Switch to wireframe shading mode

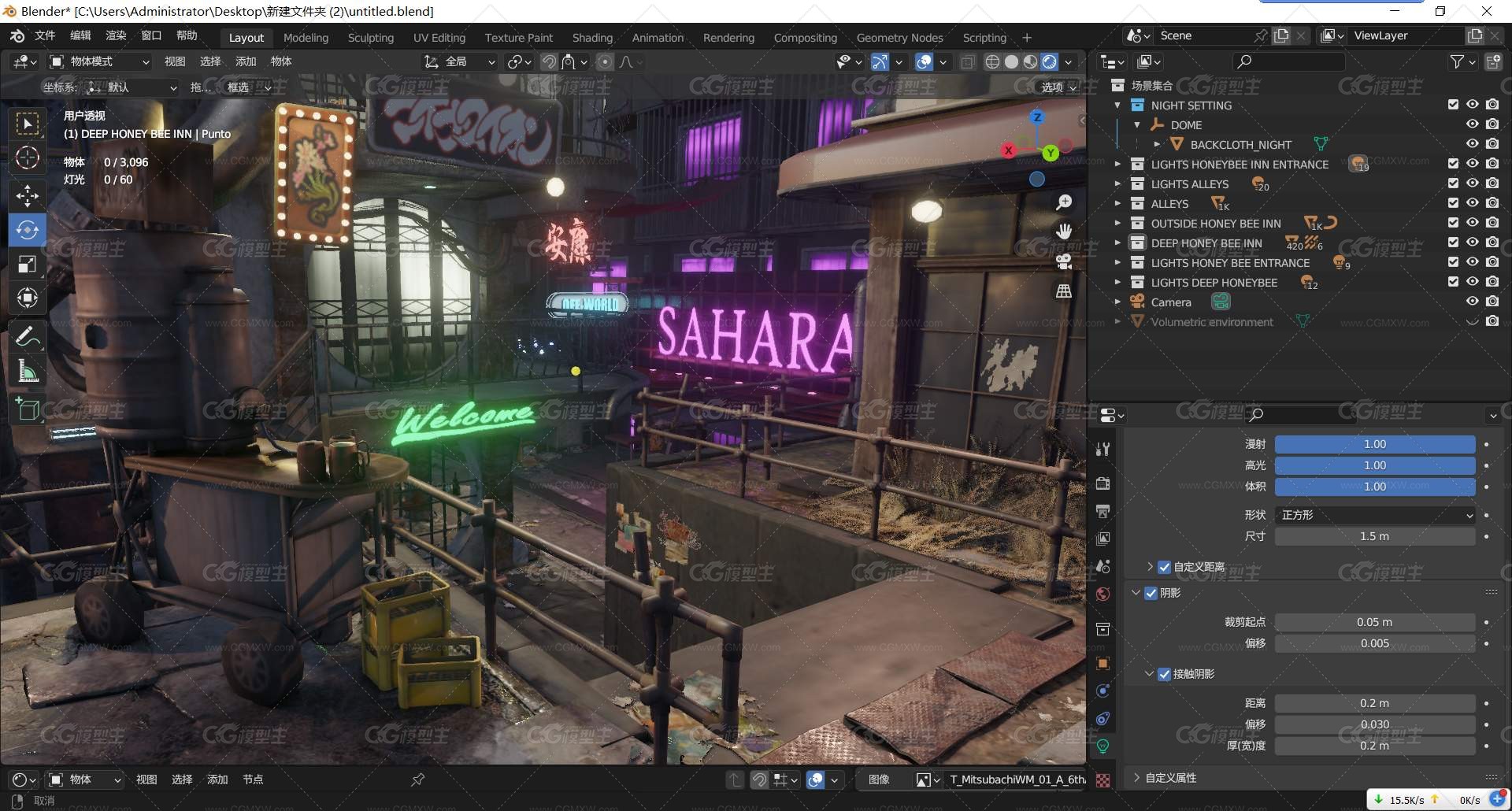click(x=993, y=61)
